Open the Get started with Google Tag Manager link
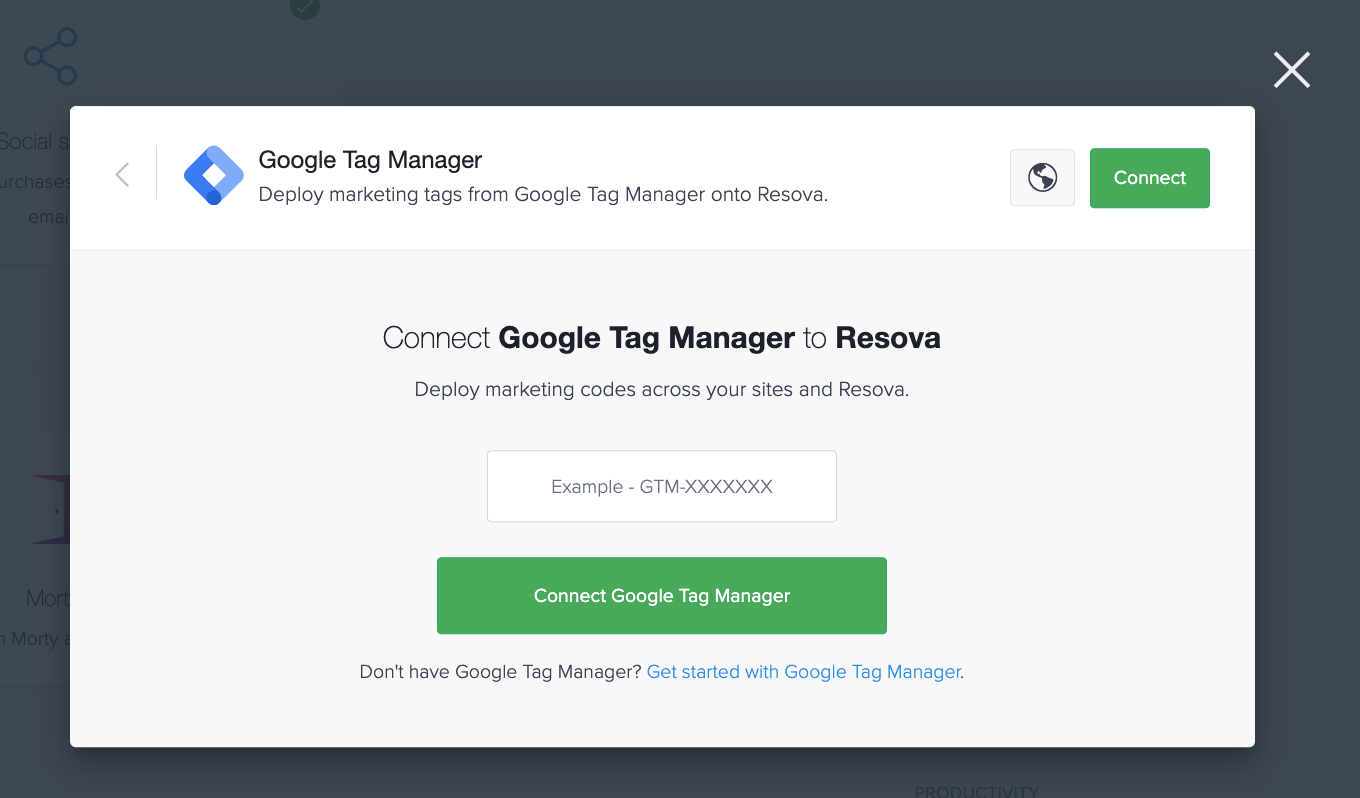The width and height of the screenshot is (1360, 798). [802, 671]
